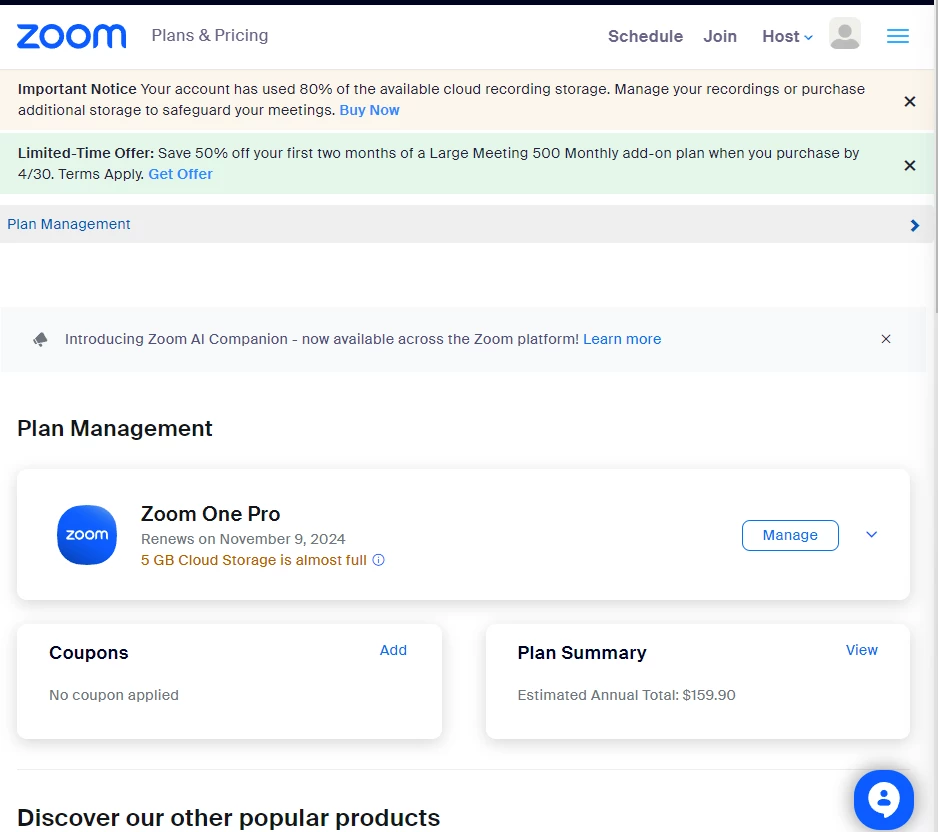This screenshot has height=832, width=938.
Task: Go to Schedule in the header
Action: [645, 36]
